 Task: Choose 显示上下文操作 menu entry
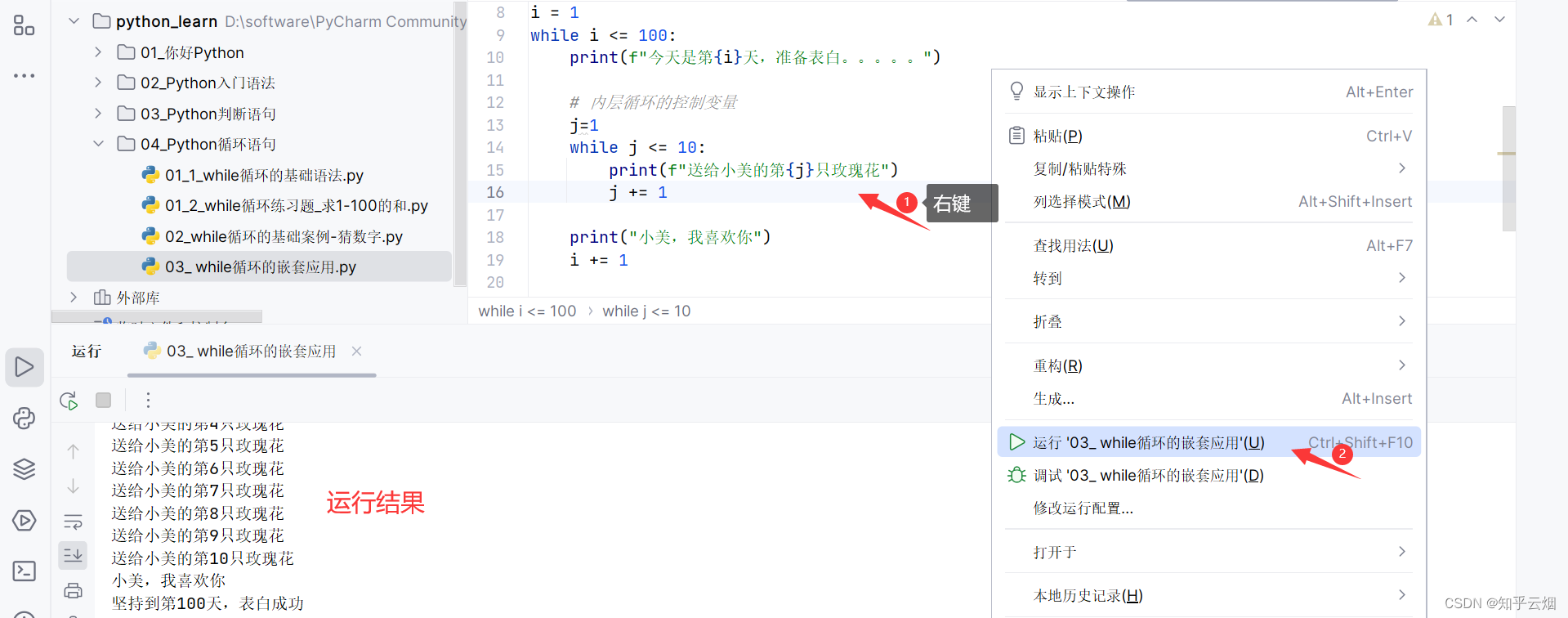pyautogui.click(x=1209, y=92)
